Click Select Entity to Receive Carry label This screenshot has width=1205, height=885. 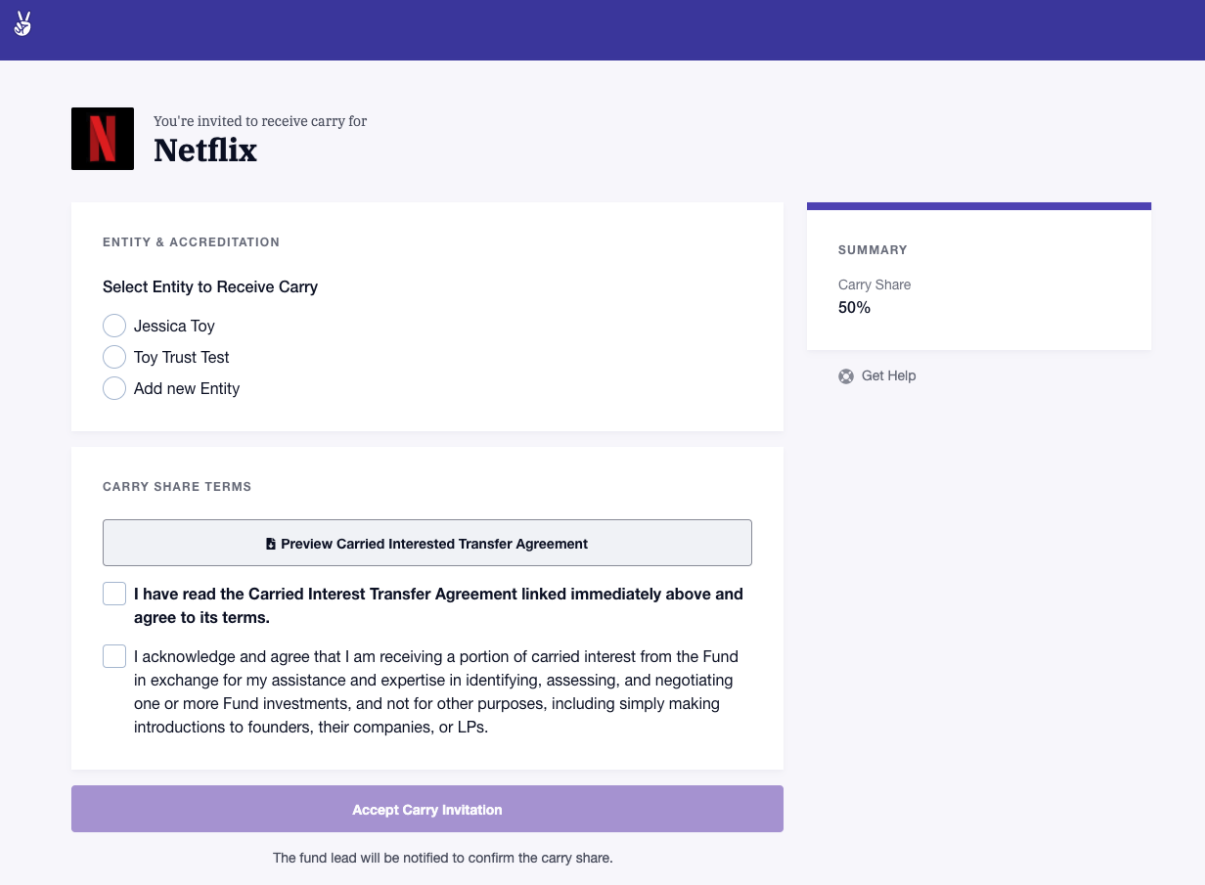coord(210,287)
